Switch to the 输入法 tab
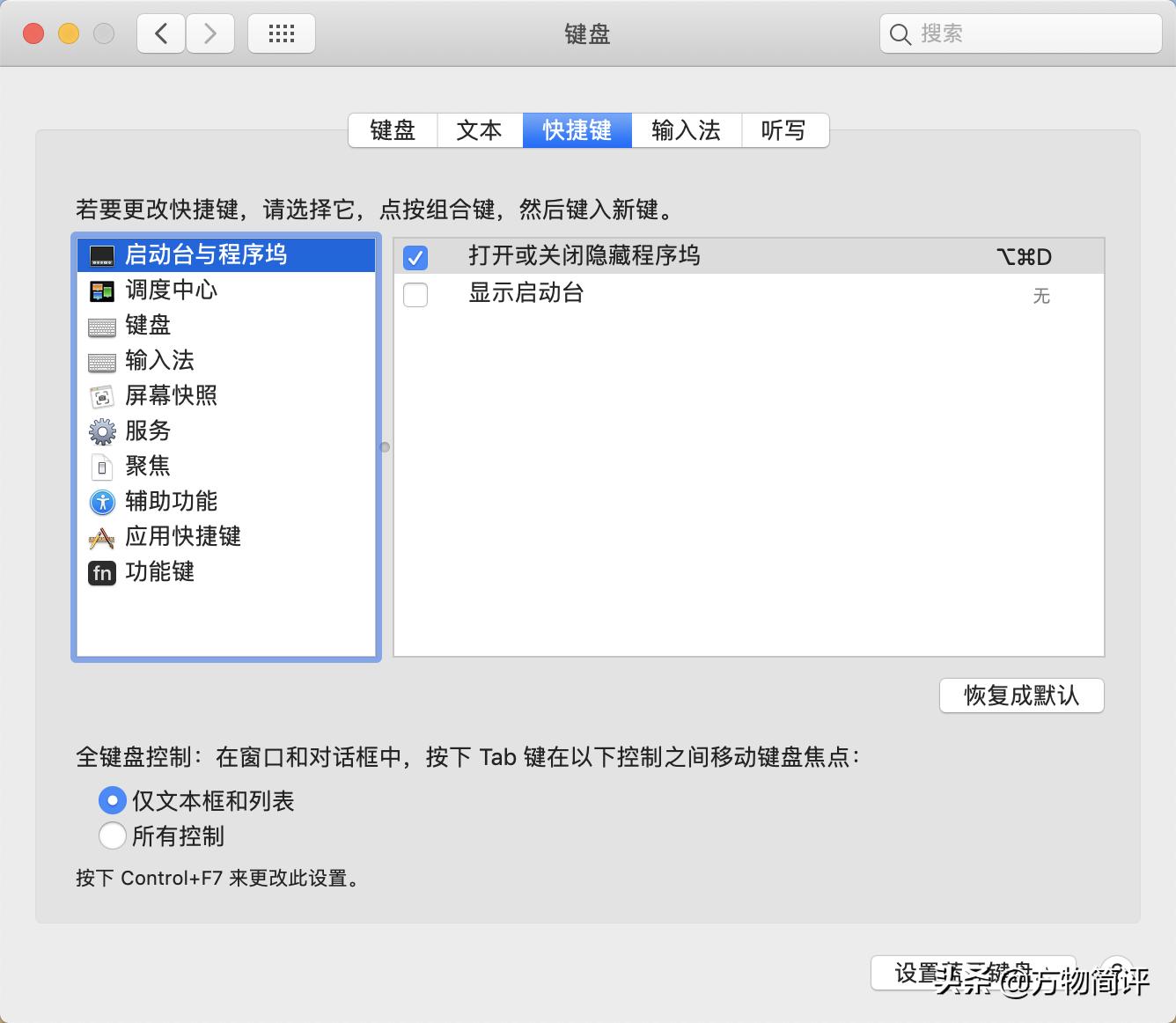Viewport: 1176px width, 1023px height. 687,130
